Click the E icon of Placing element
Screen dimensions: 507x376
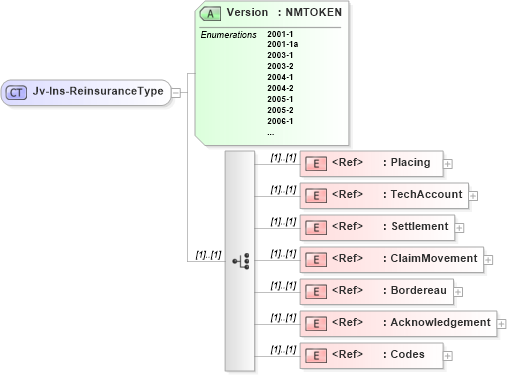[316, 164]
